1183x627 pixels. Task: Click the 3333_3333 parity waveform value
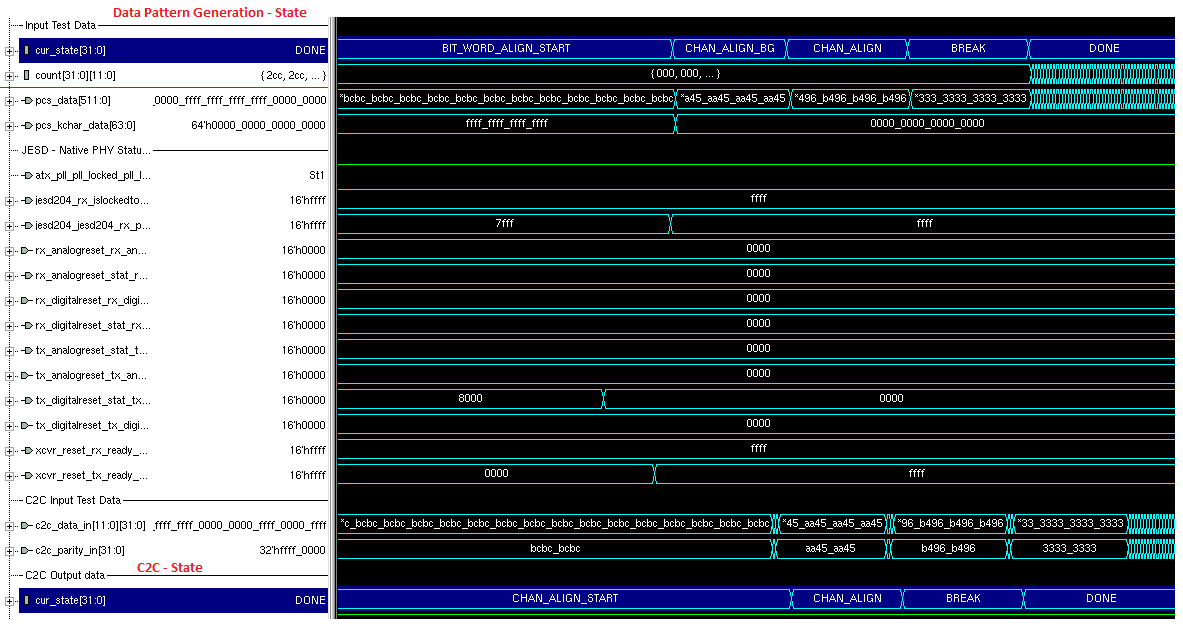[1069, 549]
